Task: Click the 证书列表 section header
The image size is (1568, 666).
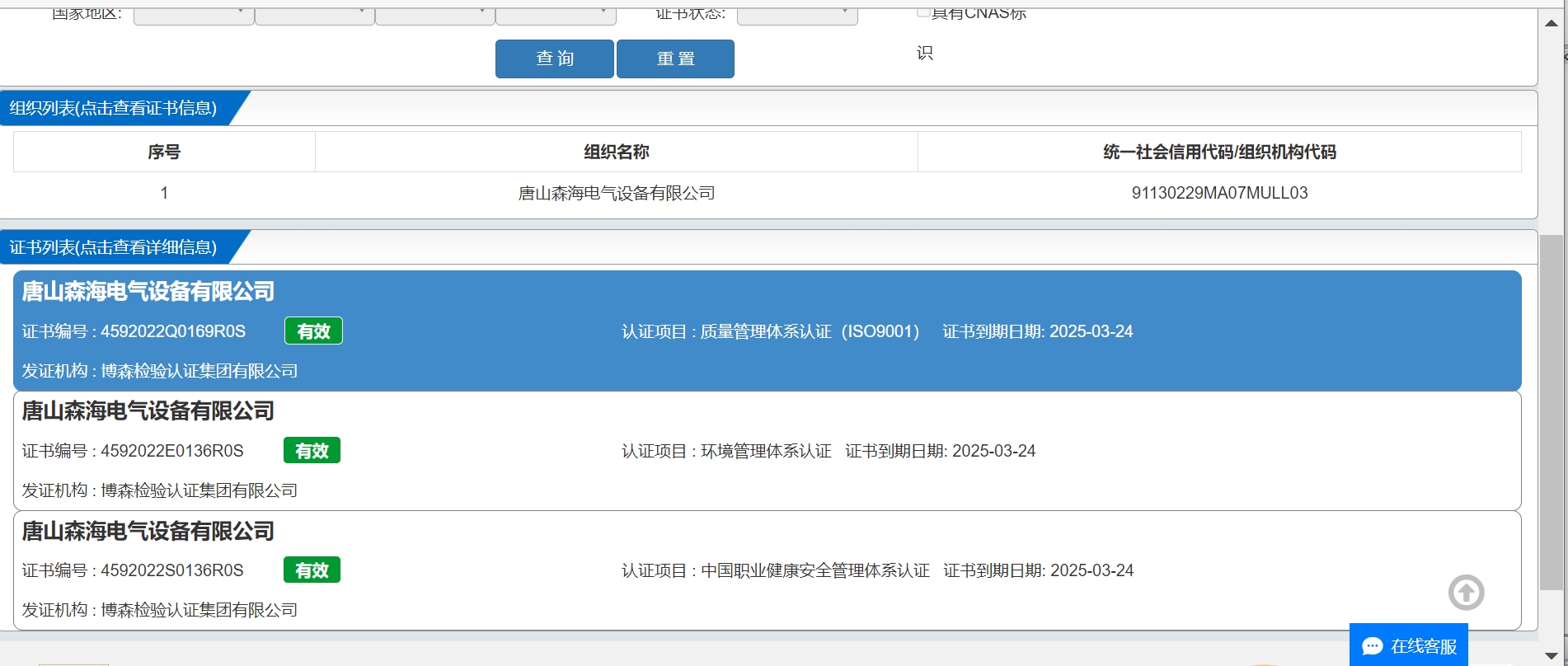Action: tap(113, 247)
